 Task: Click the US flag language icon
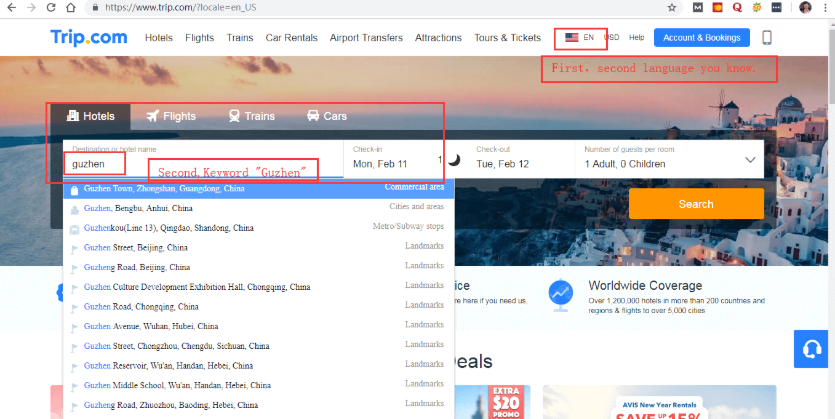572,38
